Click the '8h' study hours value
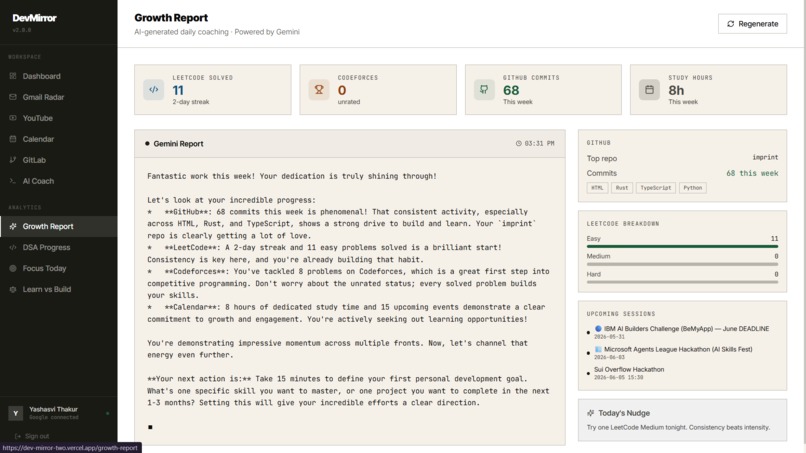This screenshot has width=806, height=453. (x=676, y=90)
